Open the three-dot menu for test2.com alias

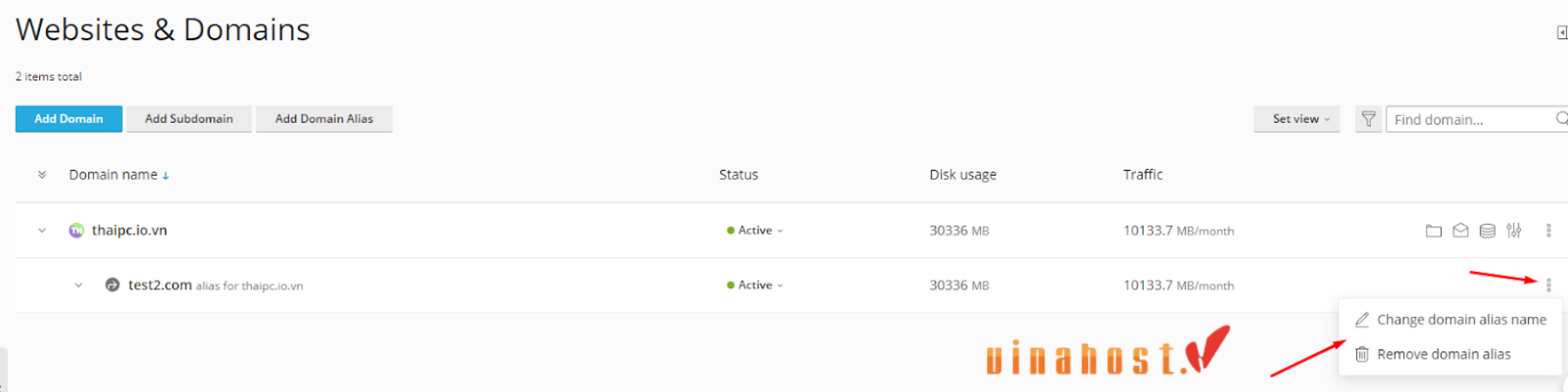1548,285
